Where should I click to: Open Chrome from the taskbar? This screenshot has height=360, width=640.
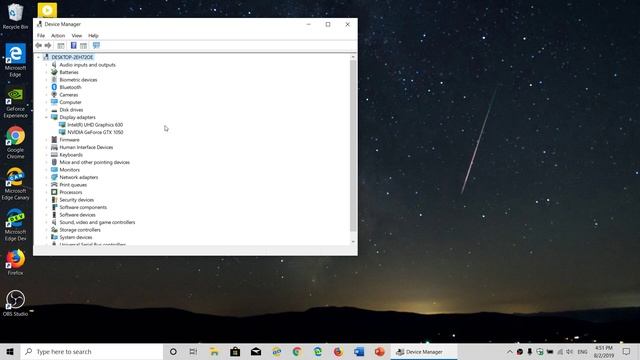[297, 351]
